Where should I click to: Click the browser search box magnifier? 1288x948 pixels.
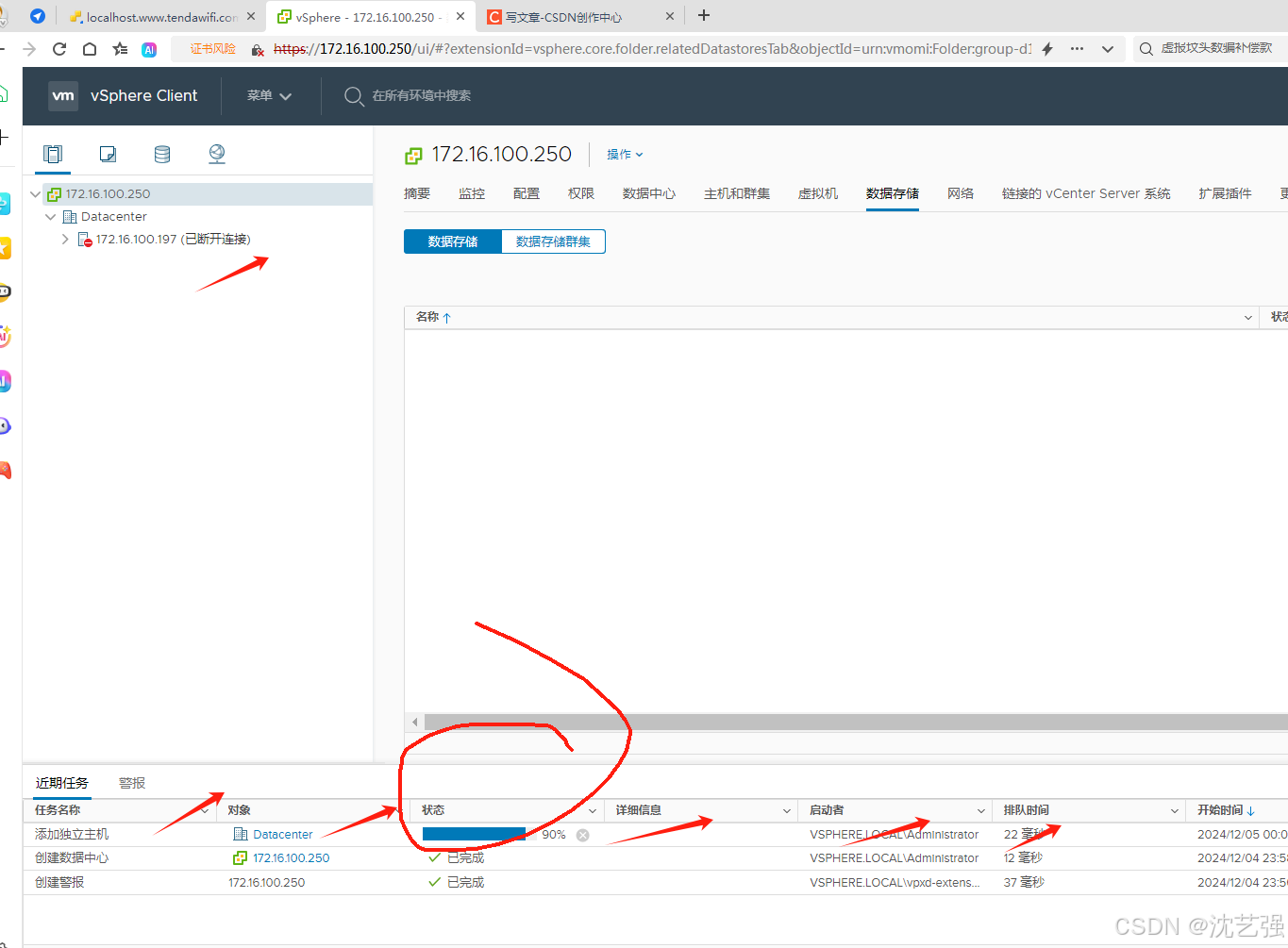coord(1146,49)
